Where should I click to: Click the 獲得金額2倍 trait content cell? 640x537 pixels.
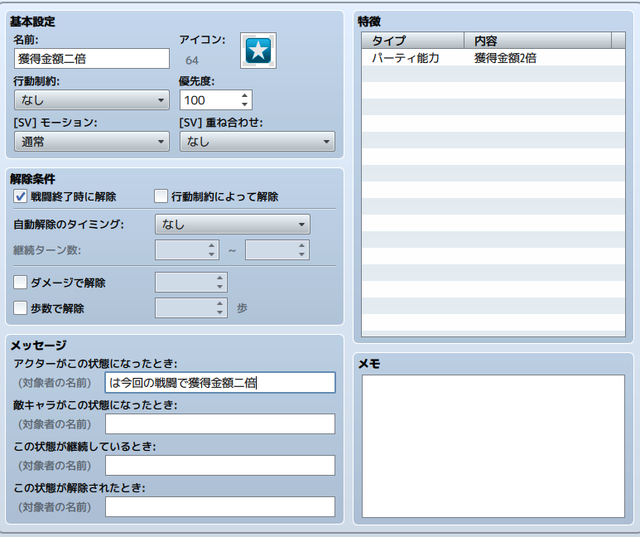pos(505,58)
